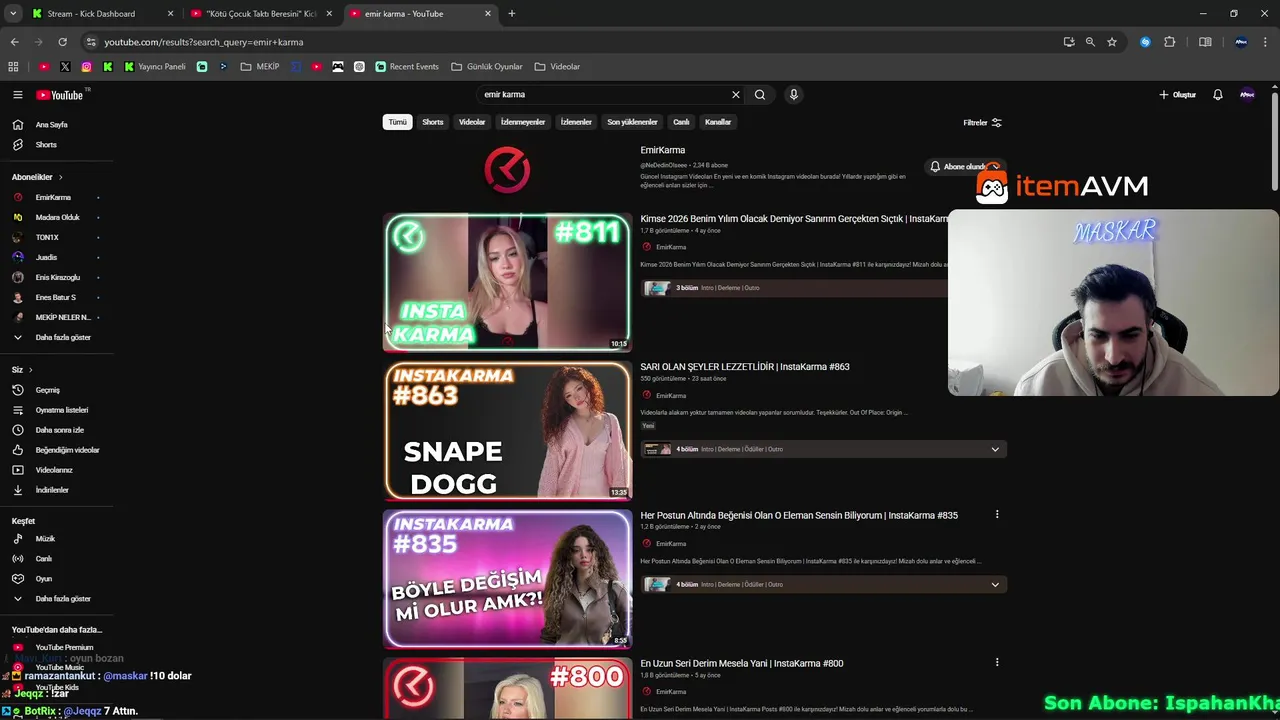Clear the search box with the X
Viewport: 1280px width, 720px height.
(x=736, y=95)
